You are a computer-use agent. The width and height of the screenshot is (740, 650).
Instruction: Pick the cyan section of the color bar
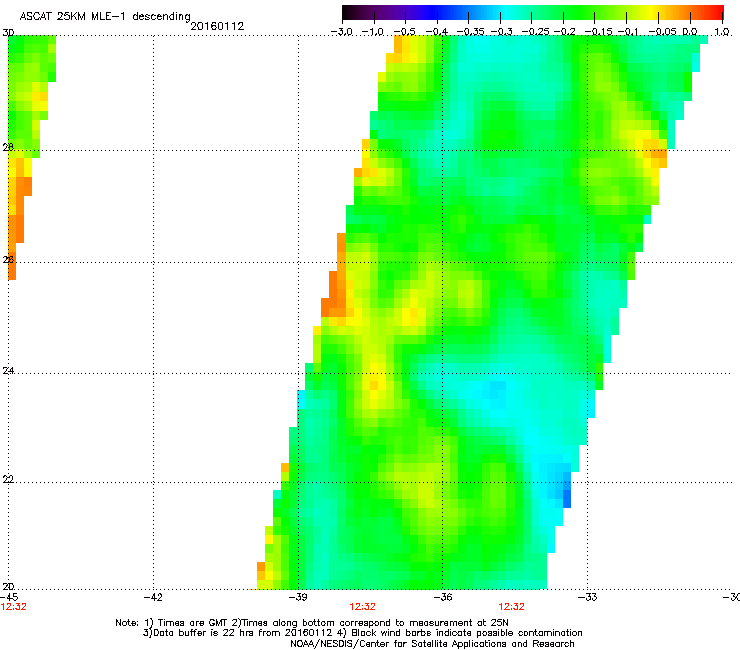[x=506, y=13]
